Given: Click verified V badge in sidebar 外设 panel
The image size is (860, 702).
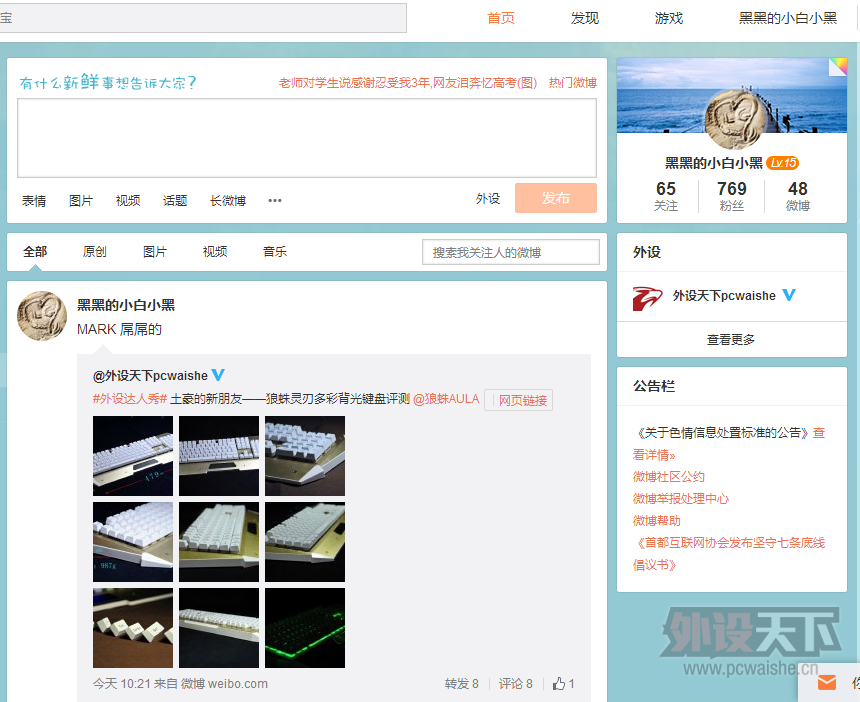Looking at the screenshot, I should [789, 295].
